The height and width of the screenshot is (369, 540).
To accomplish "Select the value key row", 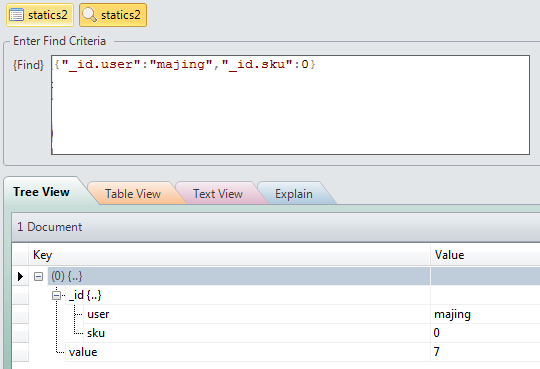I will coord(83,352).
